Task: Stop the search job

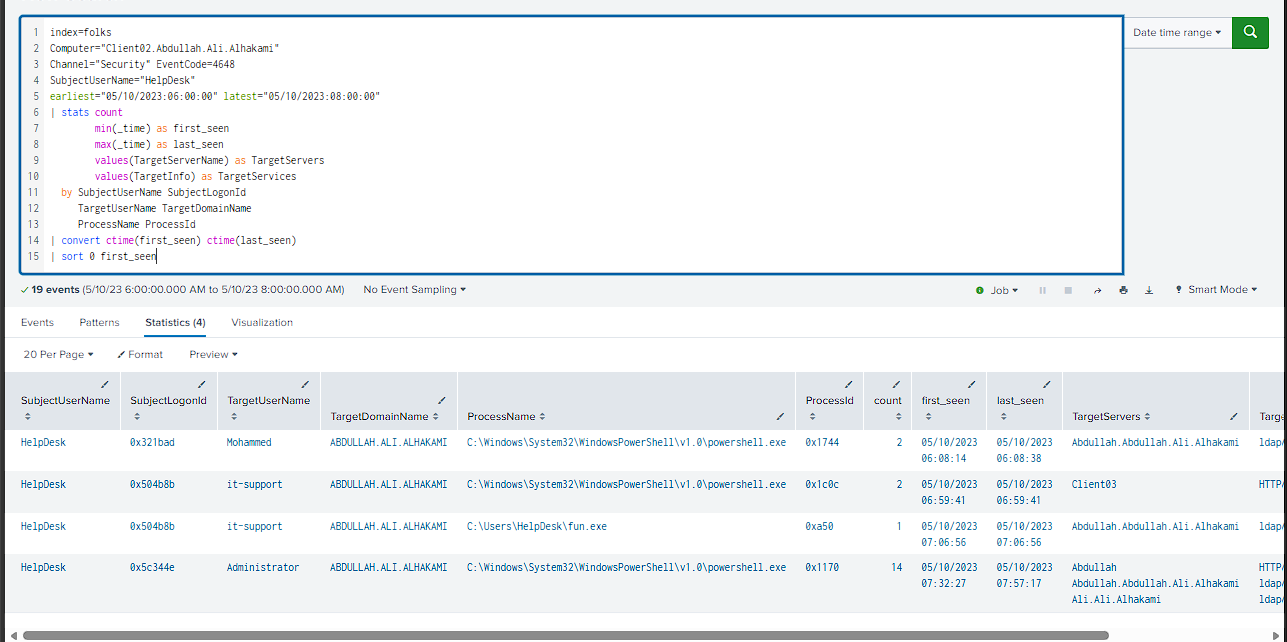Action: [1068, 290]
